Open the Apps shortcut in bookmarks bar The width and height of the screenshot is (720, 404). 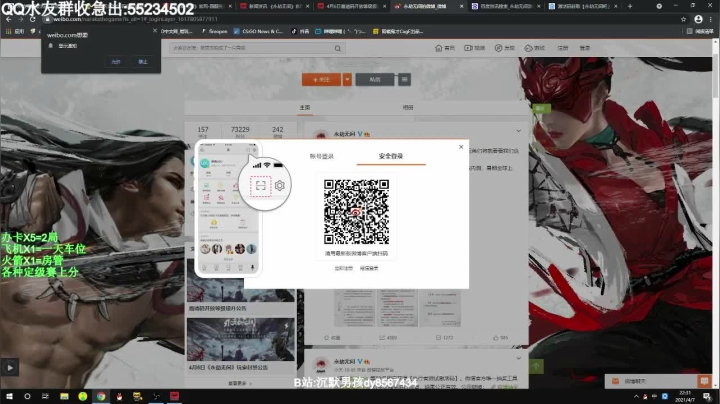(15, 31)
